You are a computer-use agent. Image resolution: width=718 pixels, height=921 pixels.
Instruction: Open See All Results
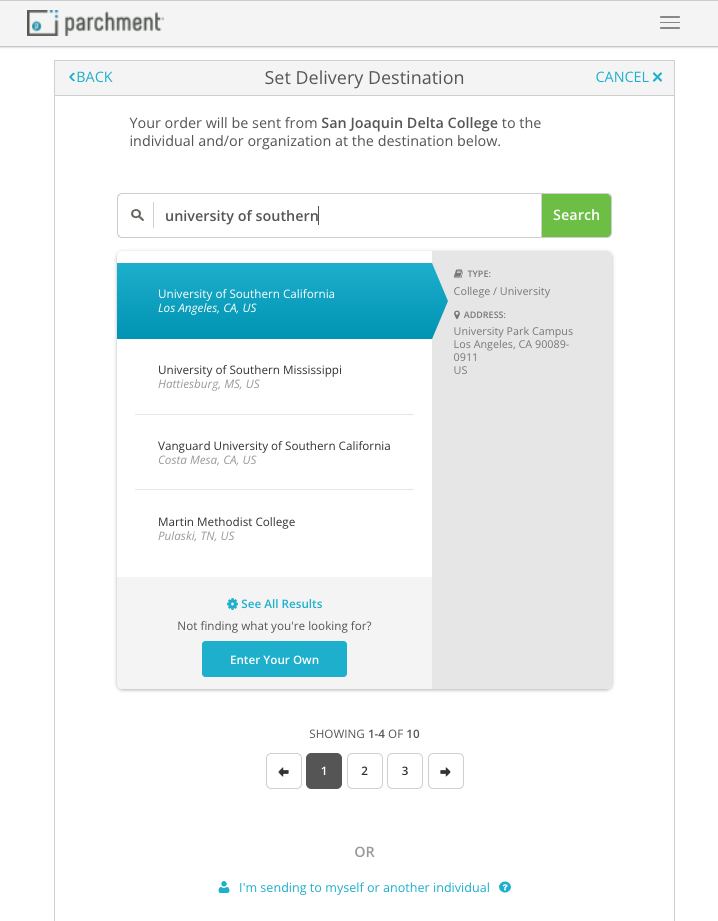[280, 603]
